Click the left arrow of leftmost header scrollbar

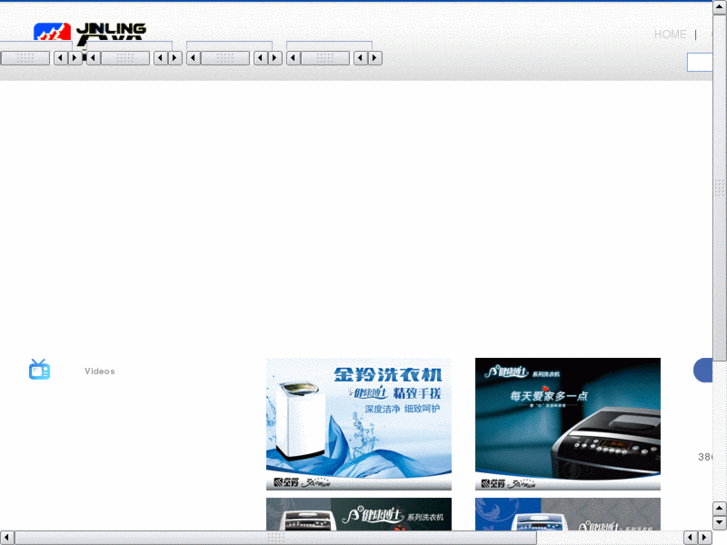tap(61, 58)
